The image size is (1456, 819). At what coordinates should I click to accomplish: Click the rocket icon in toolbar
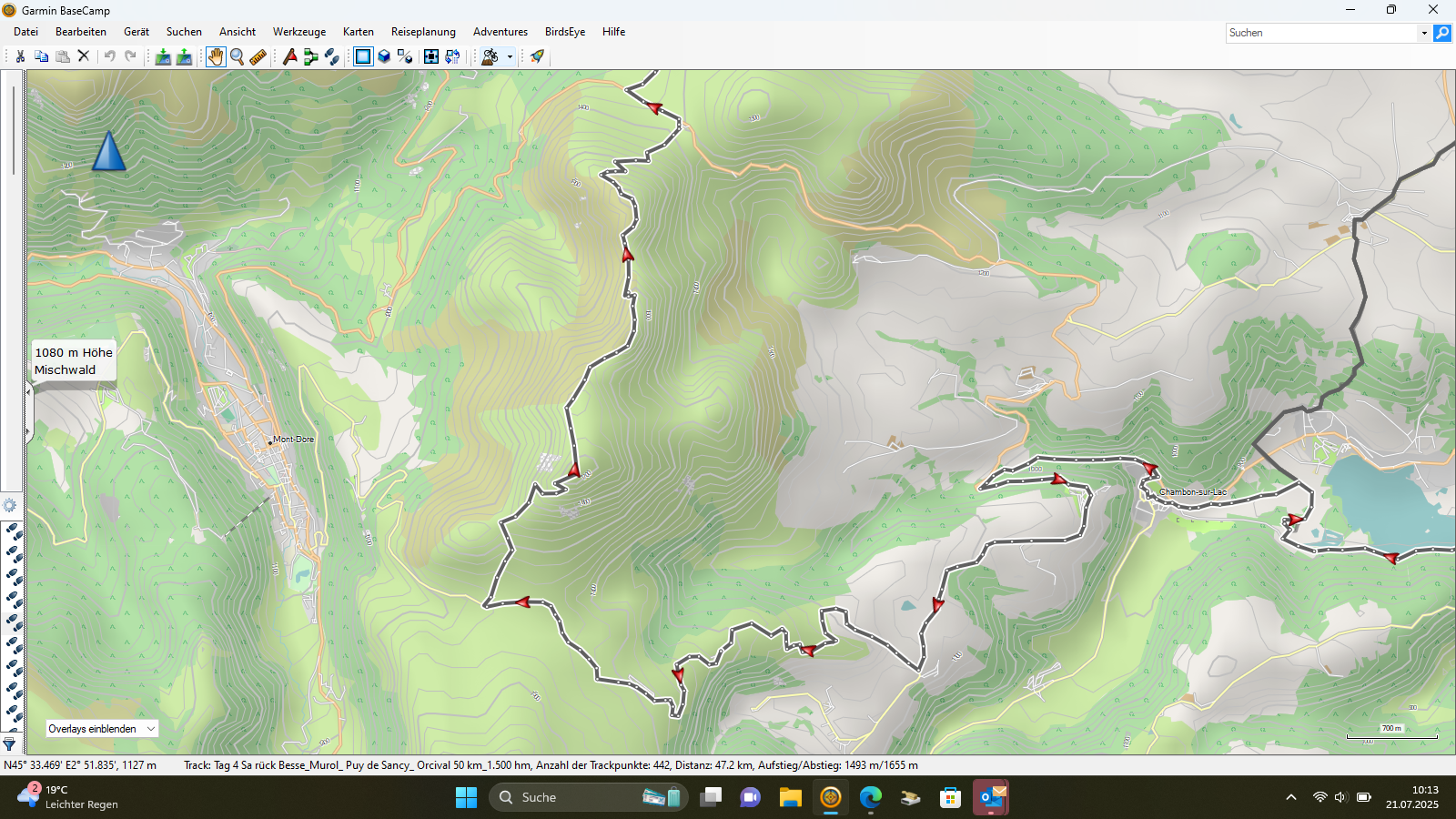pos(537,56)
